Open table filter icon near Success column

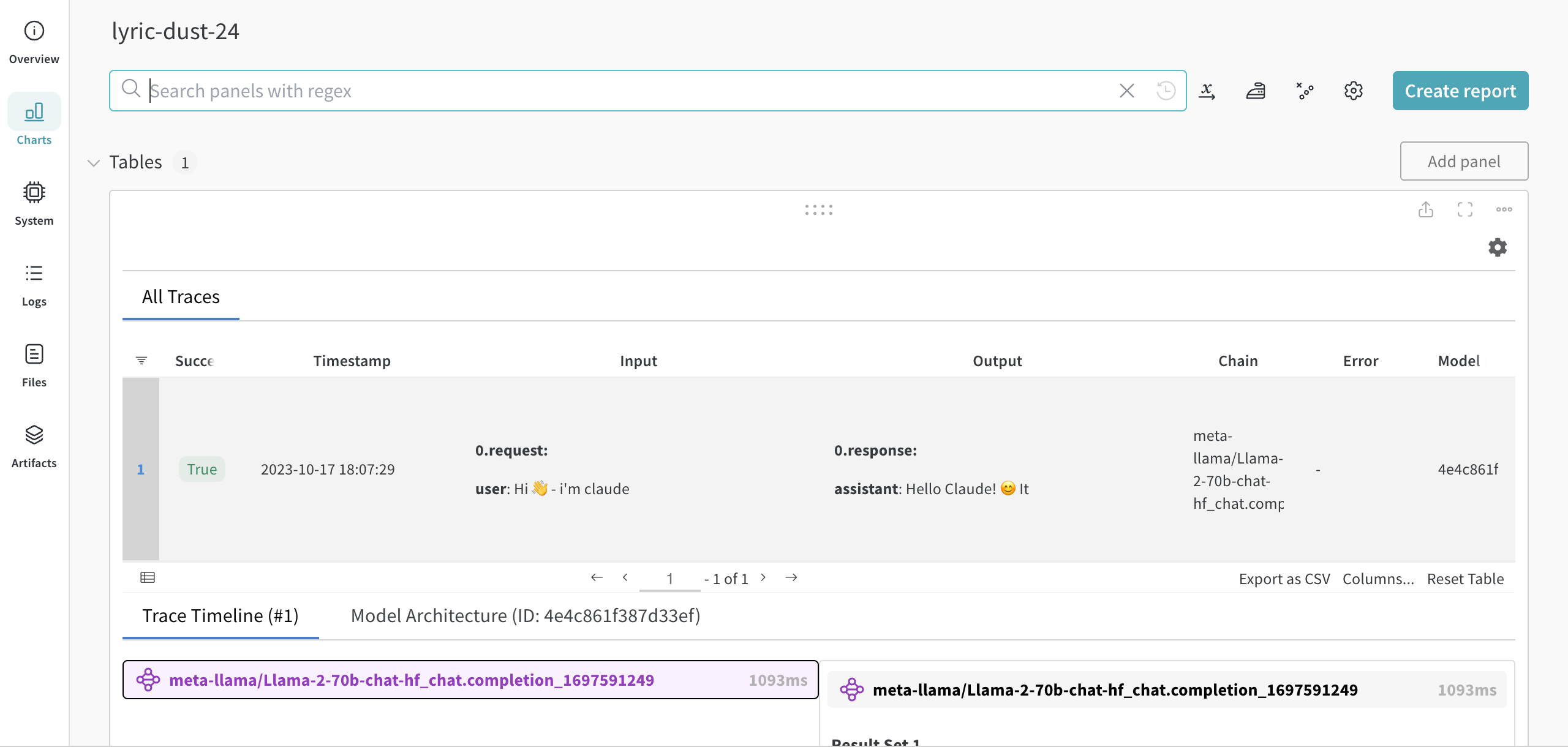point(141,361)
